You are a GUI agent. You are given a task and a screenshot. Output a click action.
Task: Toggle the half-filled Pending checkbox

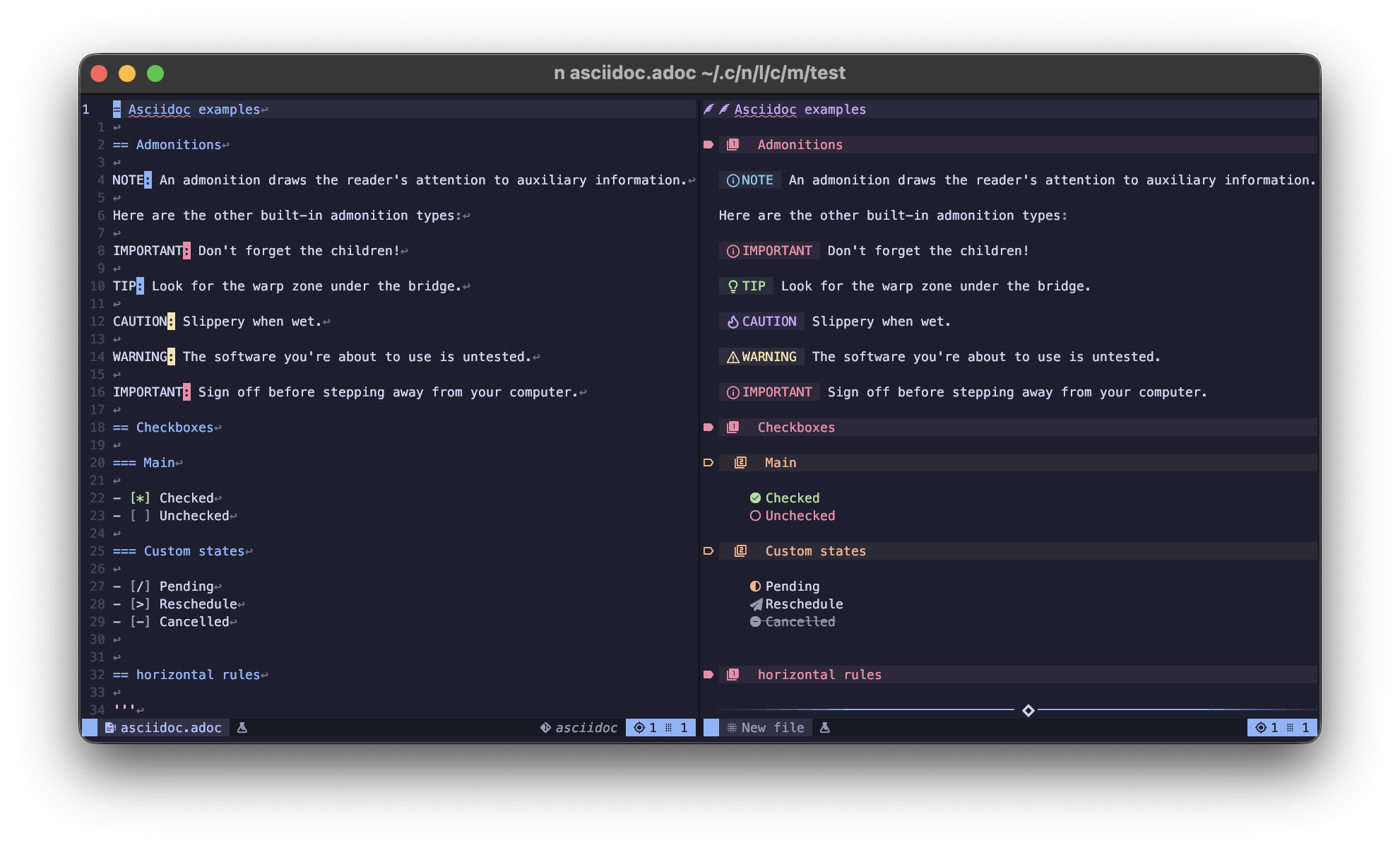click(x=755, y=587)
